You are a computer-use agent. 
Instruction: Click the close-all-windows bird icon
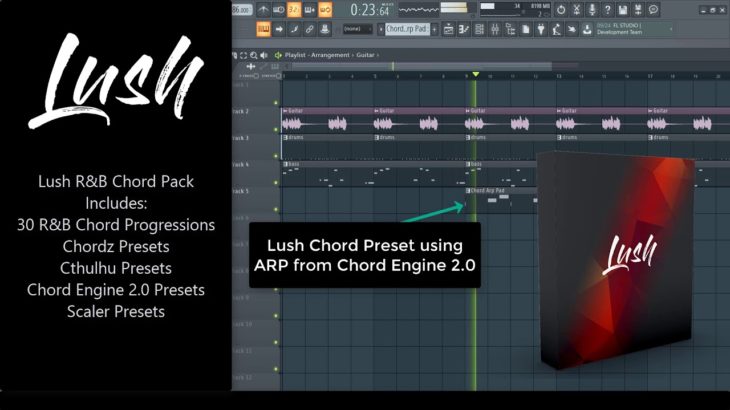click(572, 29)
